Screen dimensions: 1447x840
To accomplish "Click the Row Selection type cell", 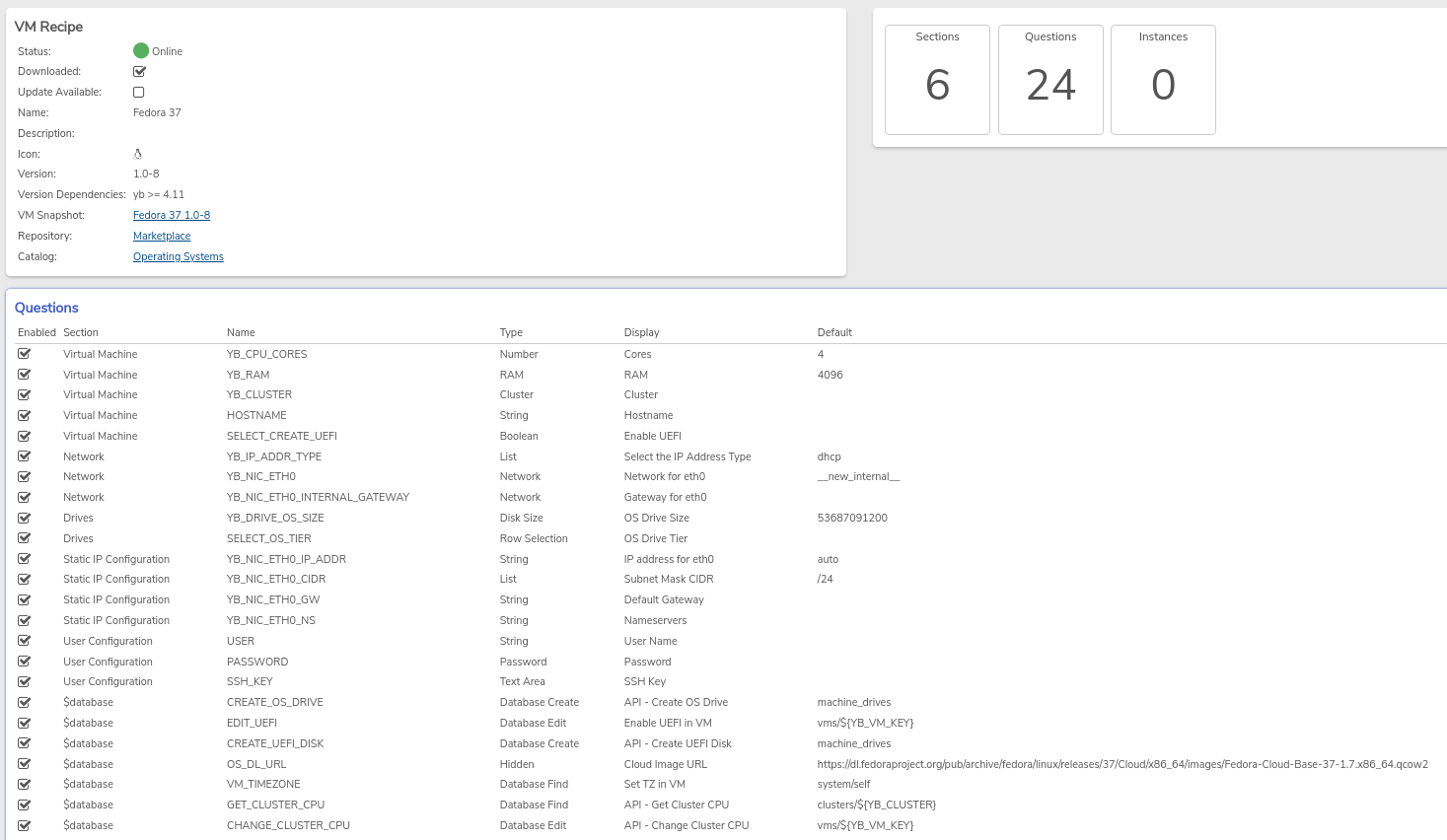I will coord(534,538).
